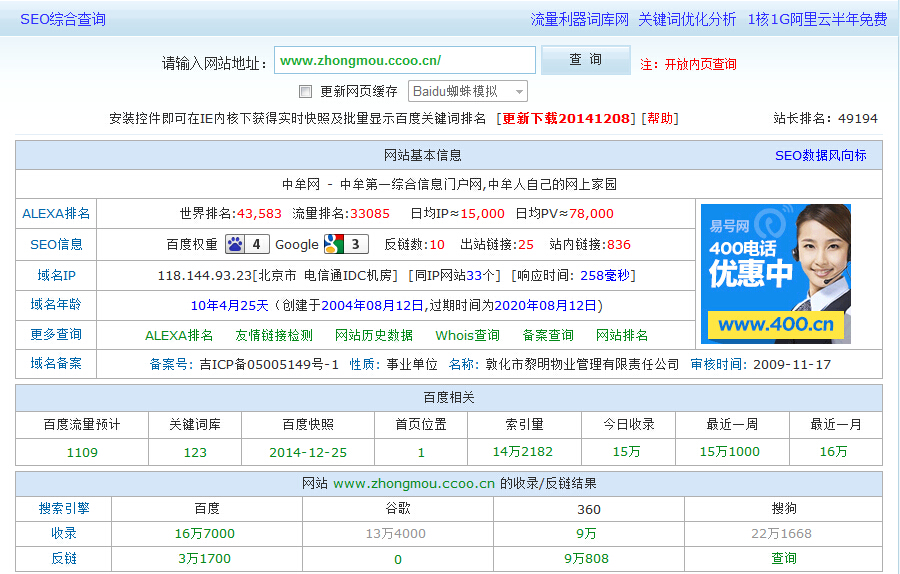Open the SEO综合查询 header link
This screenshot has height=574, width=900.
[x=63, y=20]
